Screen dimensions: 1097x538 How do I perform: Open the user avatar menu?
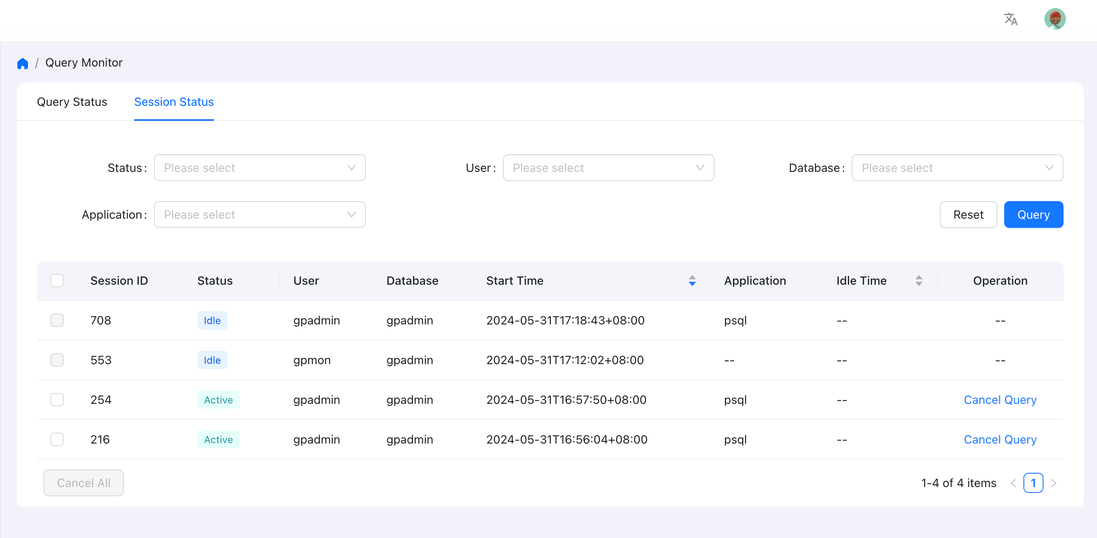point(1054,19)
